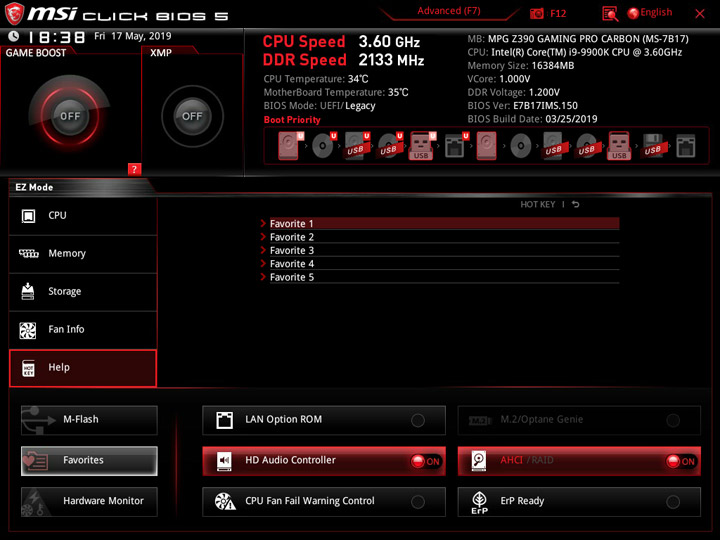Open Hardware Monitor

tap(89, 501)
